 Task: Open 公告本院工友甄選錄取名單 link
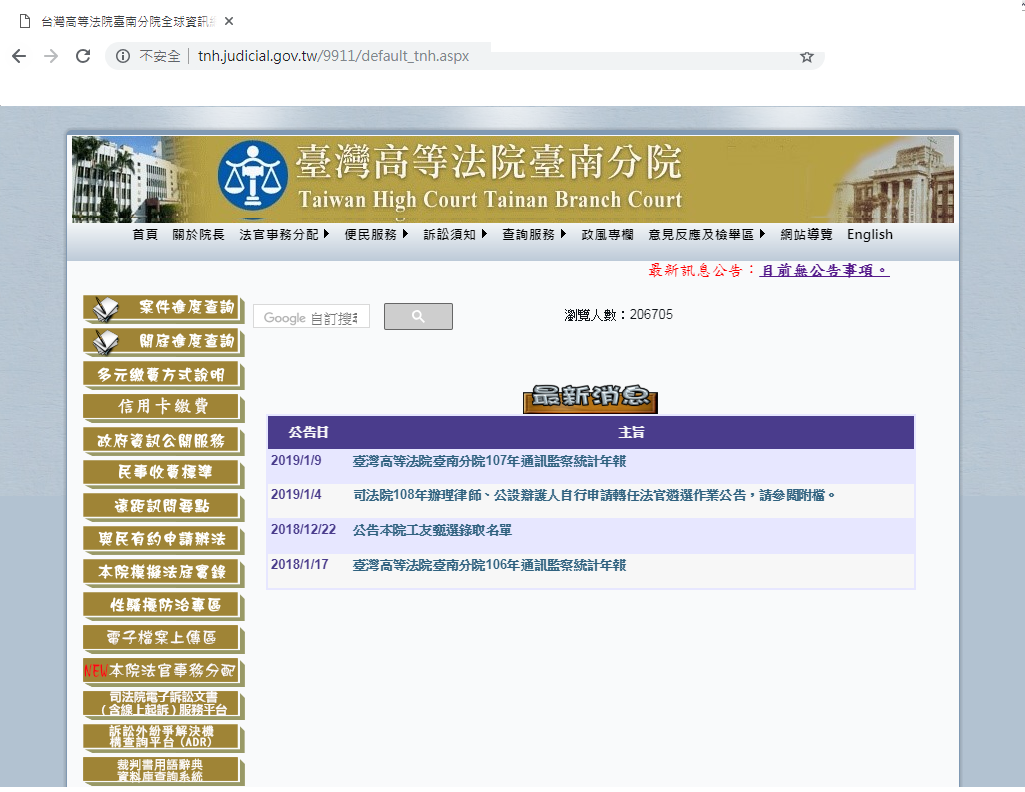tap(432, 530)
